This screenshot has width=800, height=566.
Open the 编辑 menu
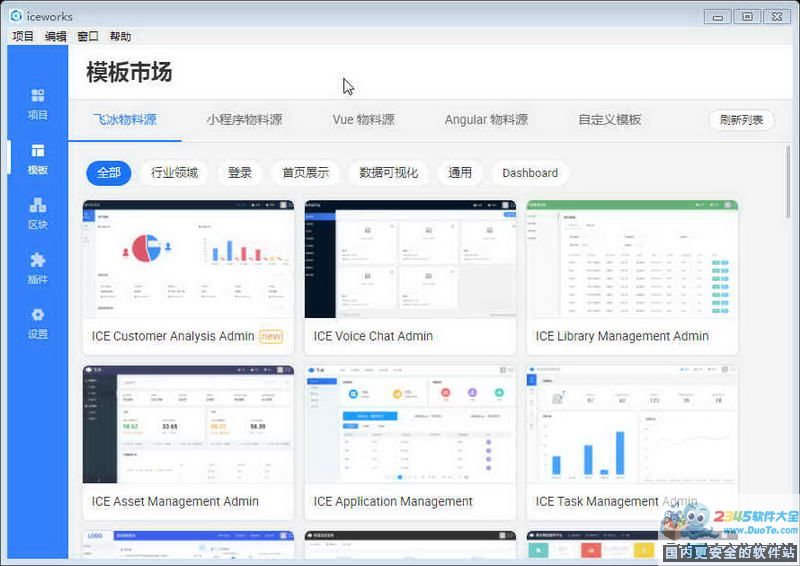pyautogui.click(x=55, y=36)
